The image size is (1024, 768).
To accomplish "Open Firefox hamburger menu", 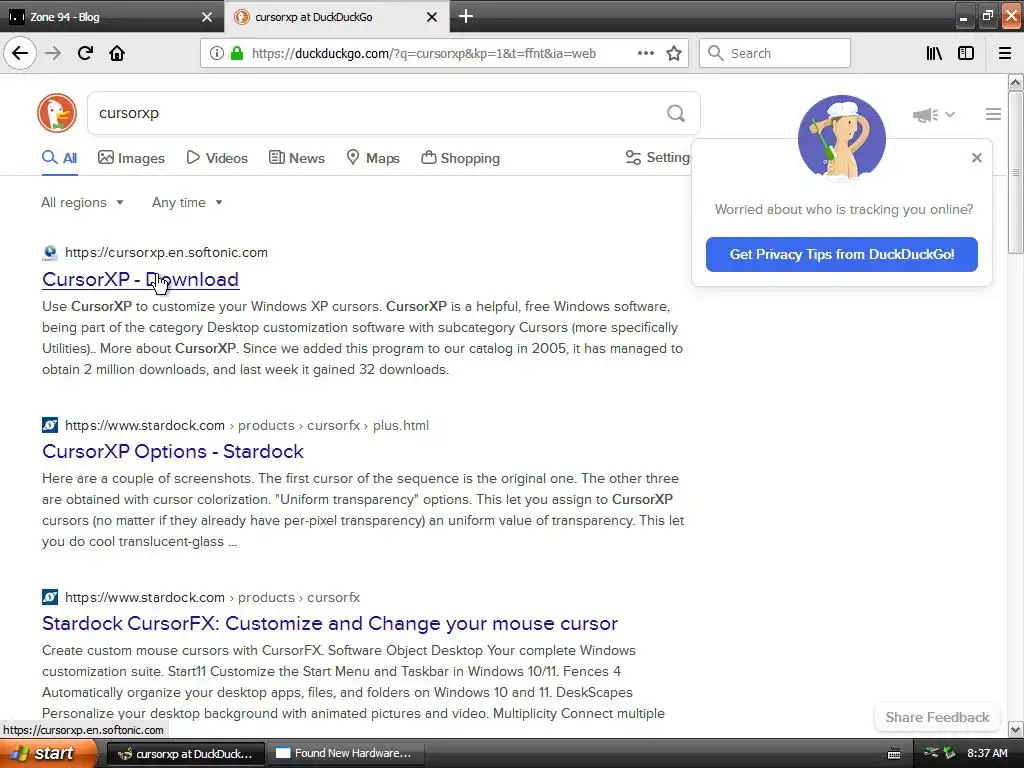I will click(x=1004, y=53).
